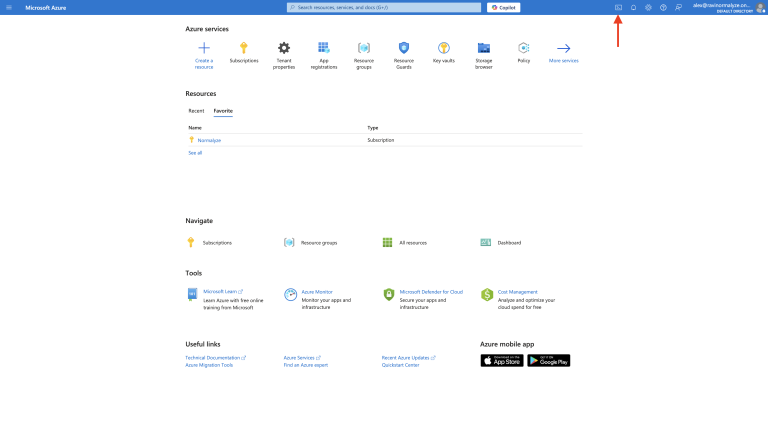This screenshot has width=768, height=448.
Task: Click the search resources input field
Action: (x=384, y=7)
